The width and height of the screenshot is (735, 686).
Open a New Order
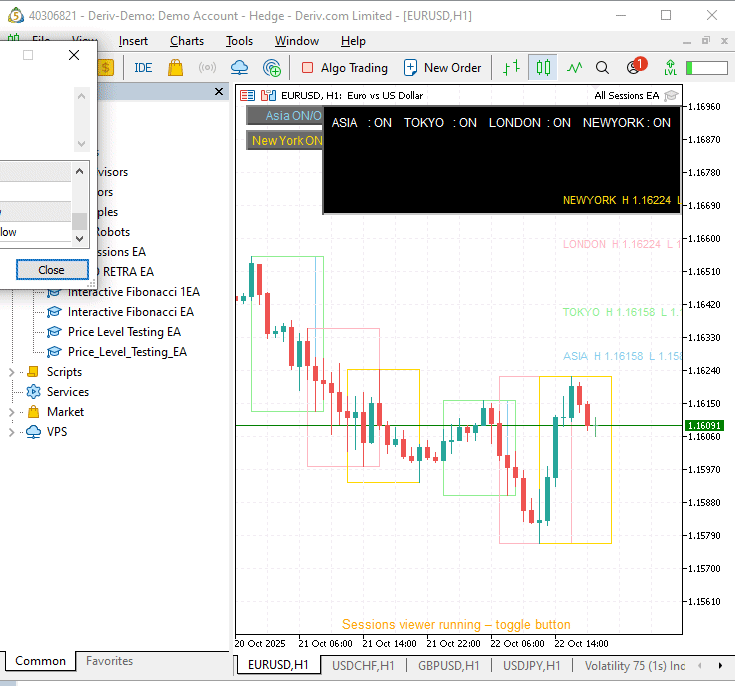[442, 68]
